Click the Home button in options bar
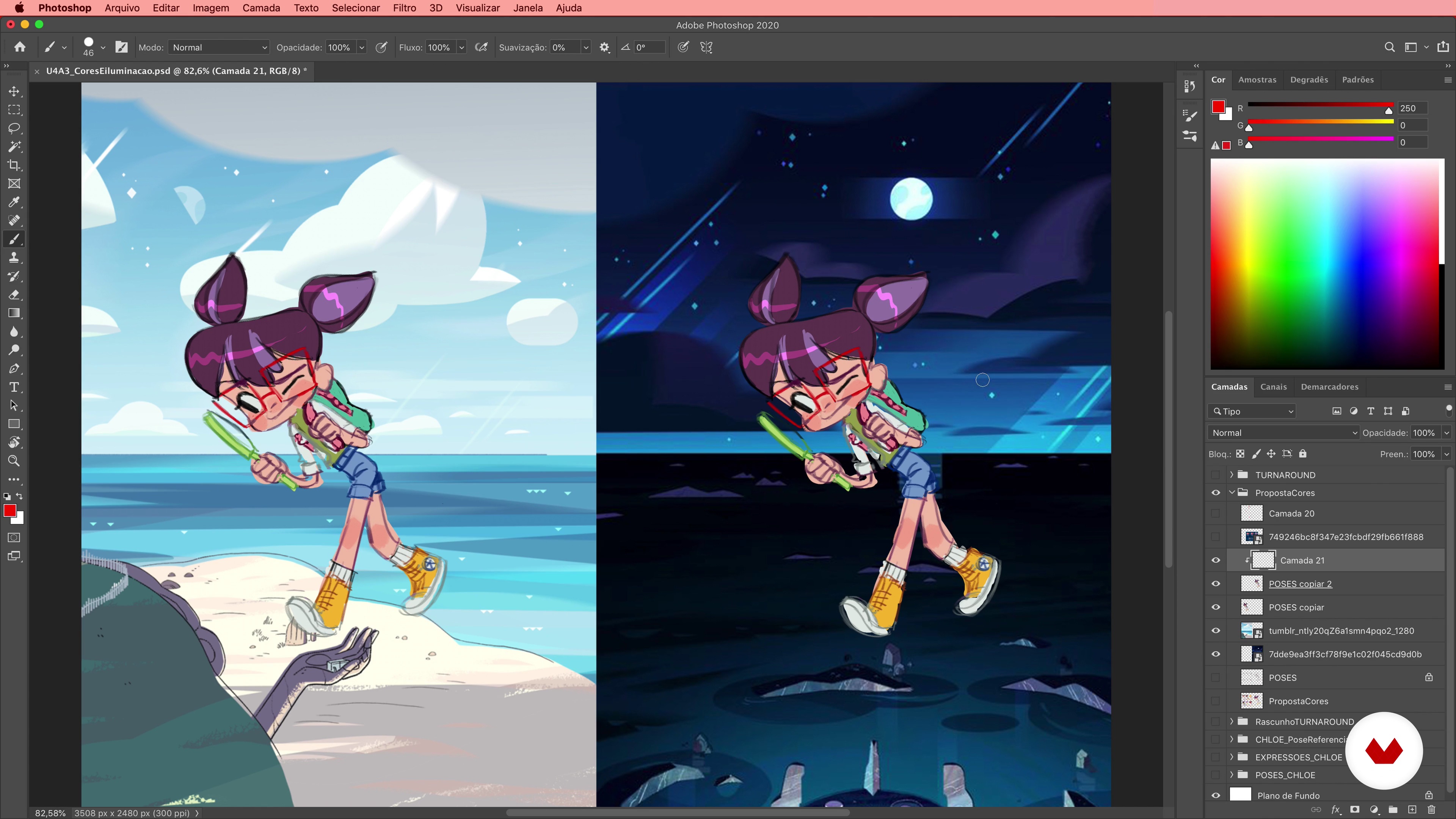 click(x=20, y=47)
